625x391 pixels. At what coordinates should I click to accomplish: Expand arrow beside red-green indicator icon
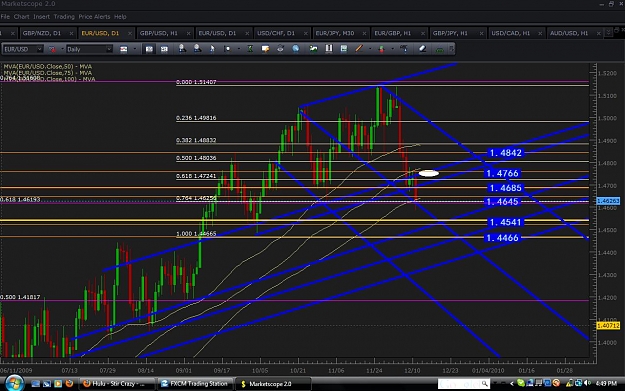coord(393,49)
